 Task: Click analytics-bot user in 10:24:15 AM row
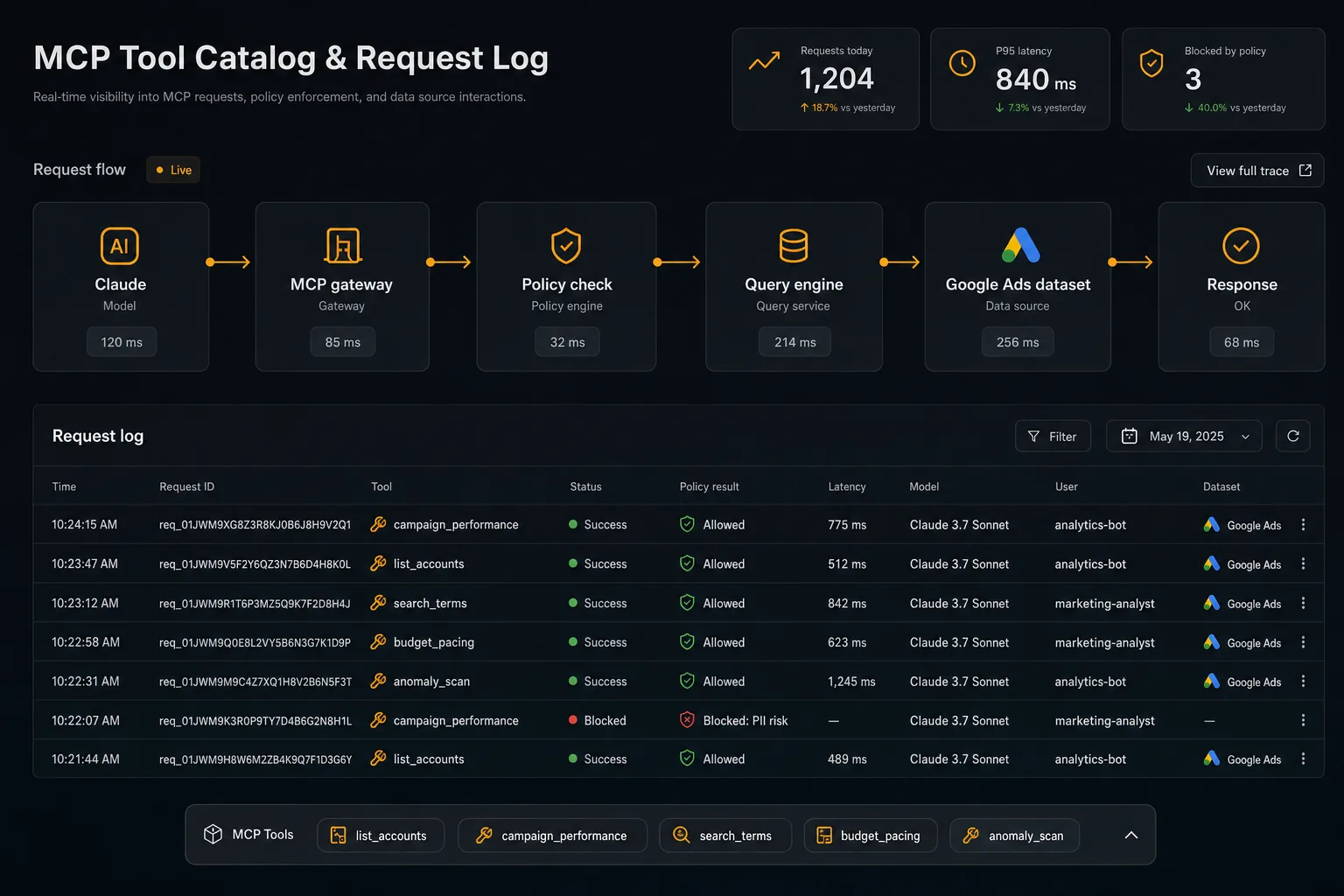coord(1090,525)
